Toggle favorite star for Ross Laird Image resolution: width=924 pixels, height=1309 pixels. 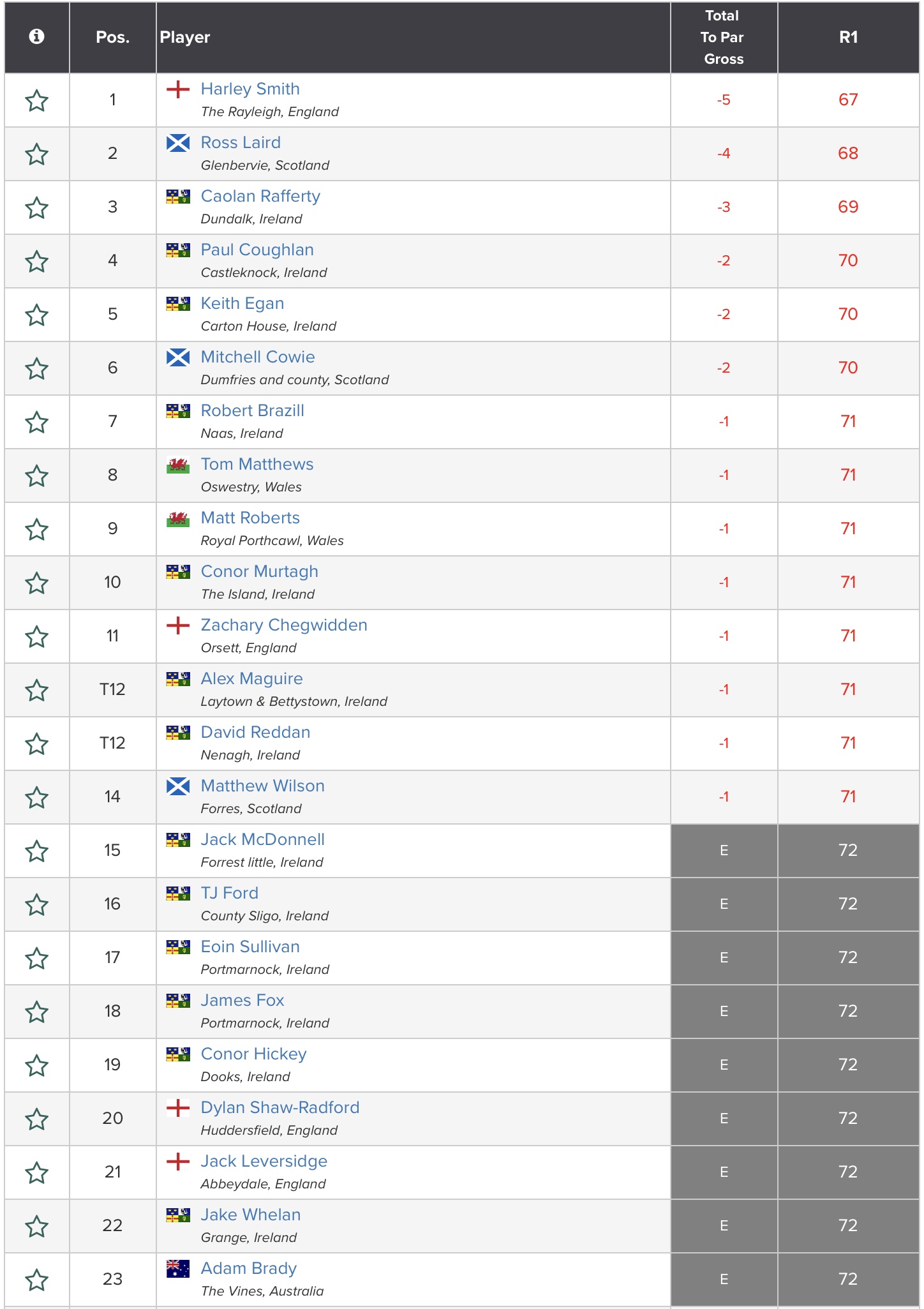(x=36, y=154)
